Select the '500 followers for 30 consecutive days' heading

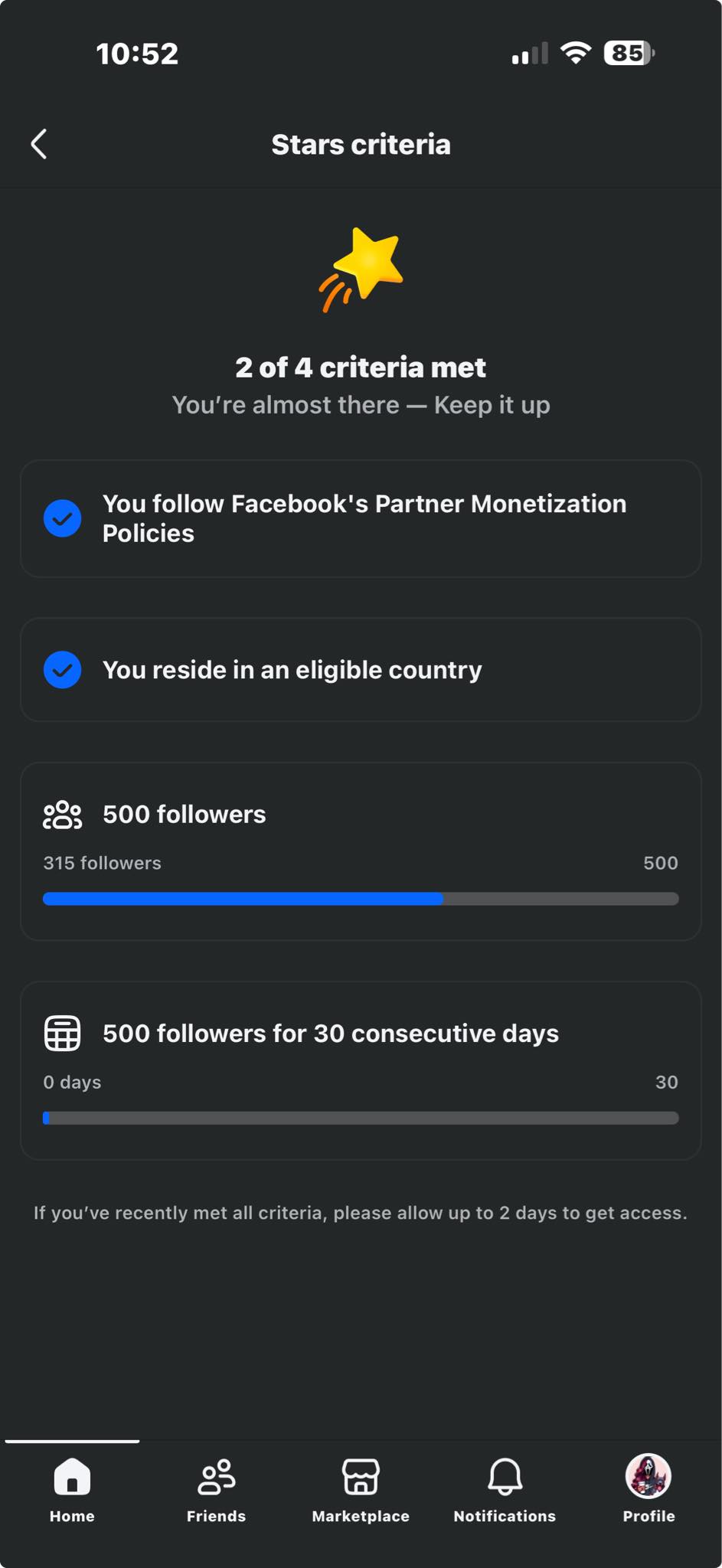tap(331, 1034)
